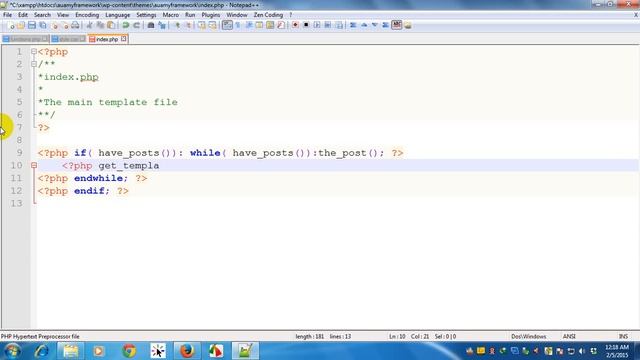Click 'Ln : 10' in status bar
The width and height of the screenshot is (640, 360).
coord(397,337)
